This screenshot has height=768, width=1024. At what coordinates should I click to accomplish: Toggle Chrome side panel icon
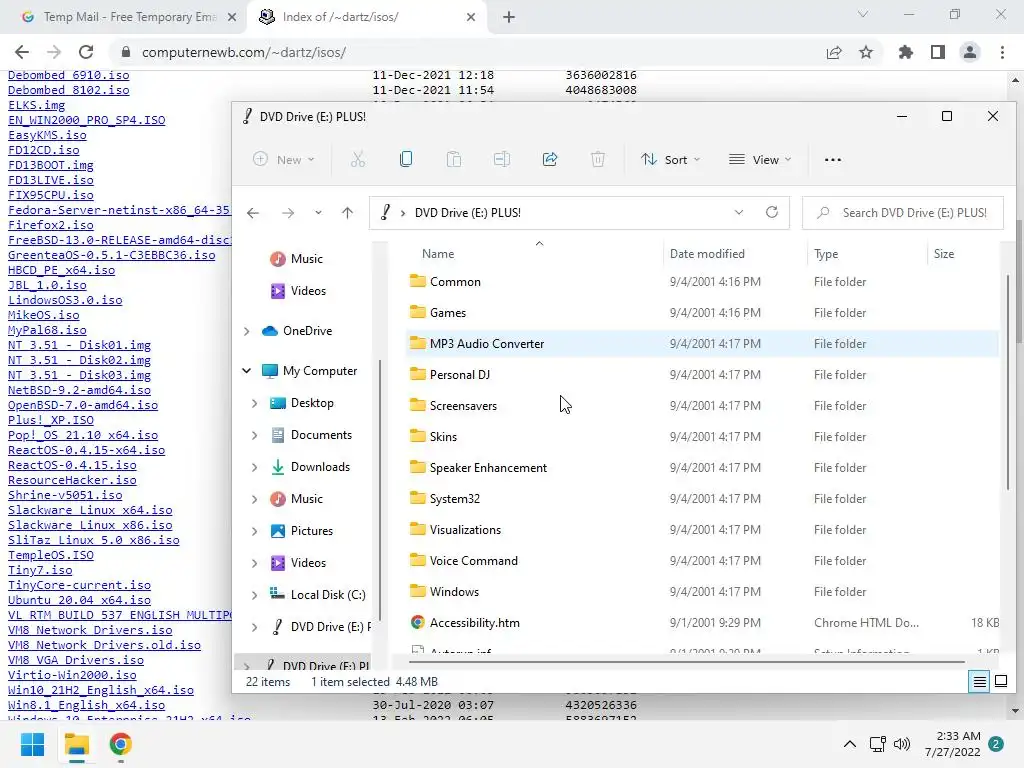click(938, 52)
